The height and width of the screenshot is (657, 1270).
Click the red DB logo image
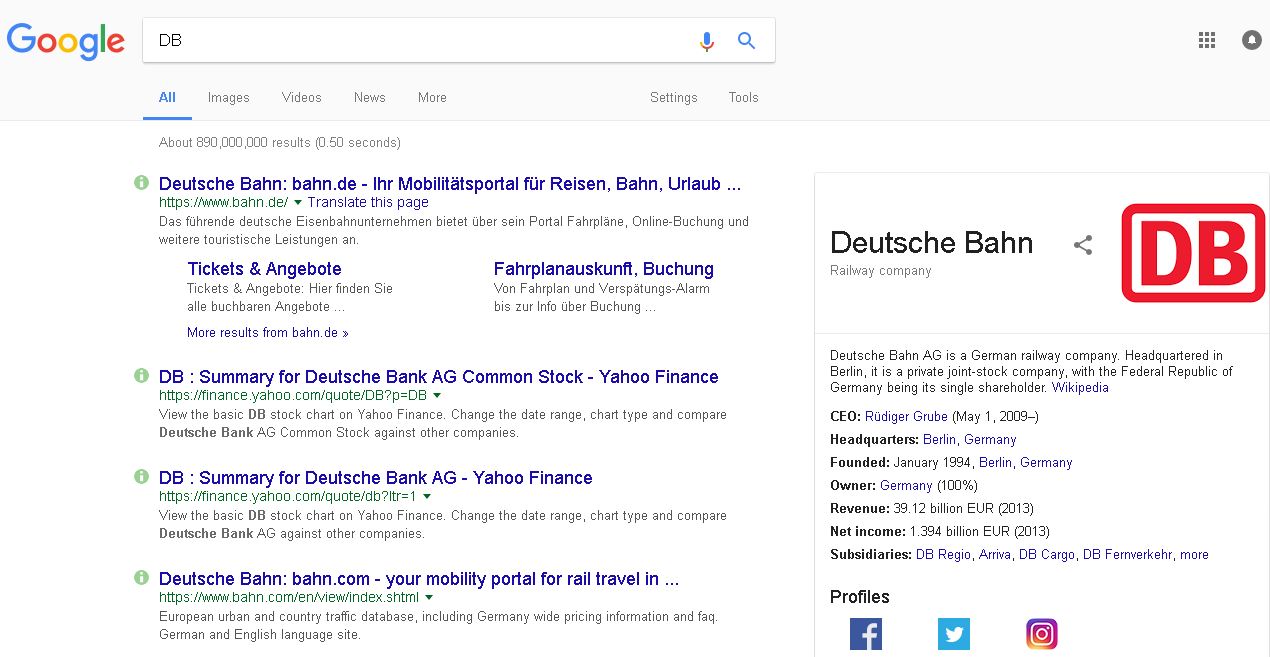[x=1193, y=253]
